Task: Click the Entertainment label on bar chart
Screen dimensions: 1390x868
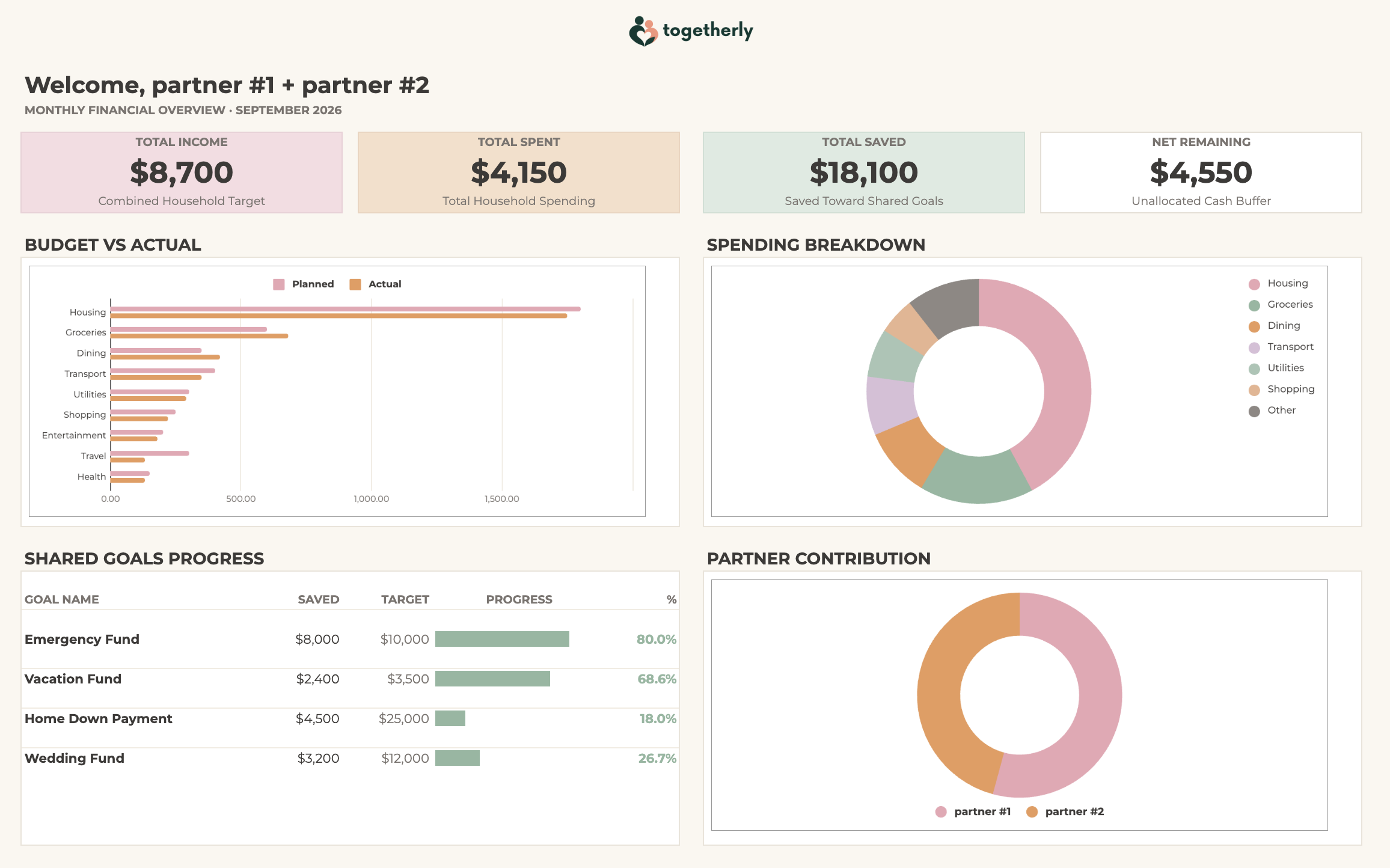Action: pos(74,435)
